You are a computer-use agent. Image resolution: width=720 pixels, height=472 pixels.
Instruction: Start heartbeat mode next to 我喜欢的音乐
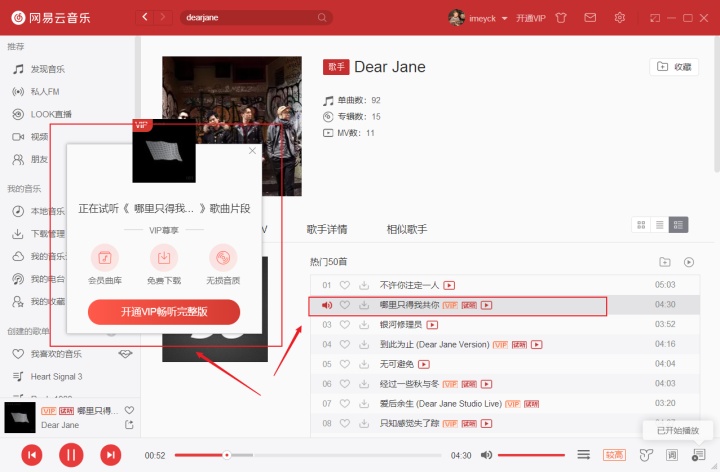click(125, 354)
